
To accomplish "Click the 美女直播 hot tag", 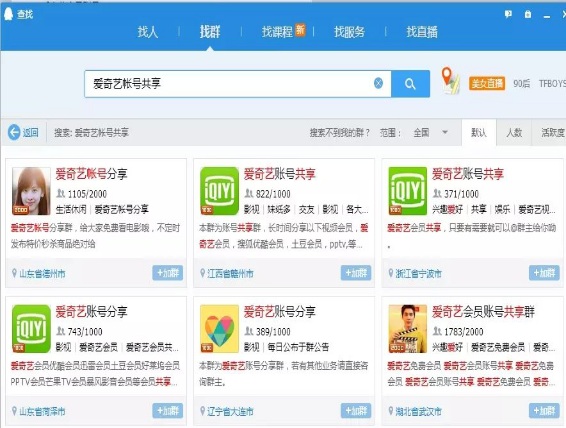I will [x=487, y=83].
